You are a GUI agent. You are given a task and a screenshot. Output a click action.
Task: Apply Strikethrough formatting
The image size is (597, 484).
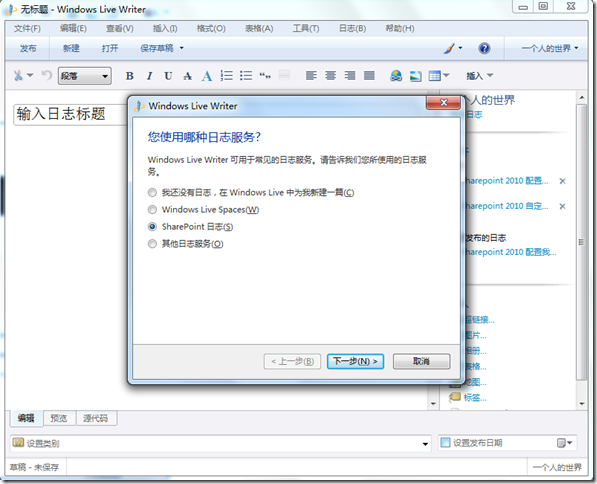point(187,76)
